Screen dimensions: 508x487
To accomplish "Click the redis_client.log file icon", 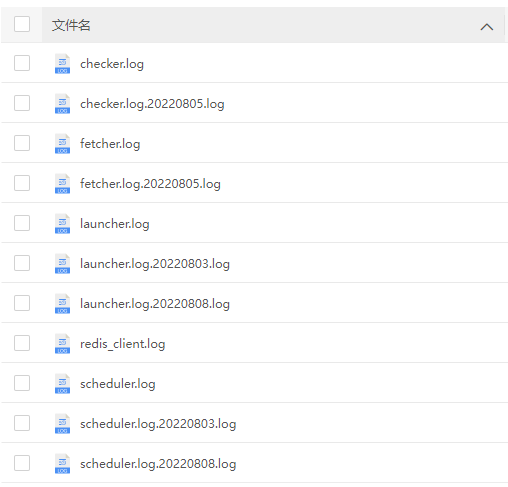I will coord(62,344).
